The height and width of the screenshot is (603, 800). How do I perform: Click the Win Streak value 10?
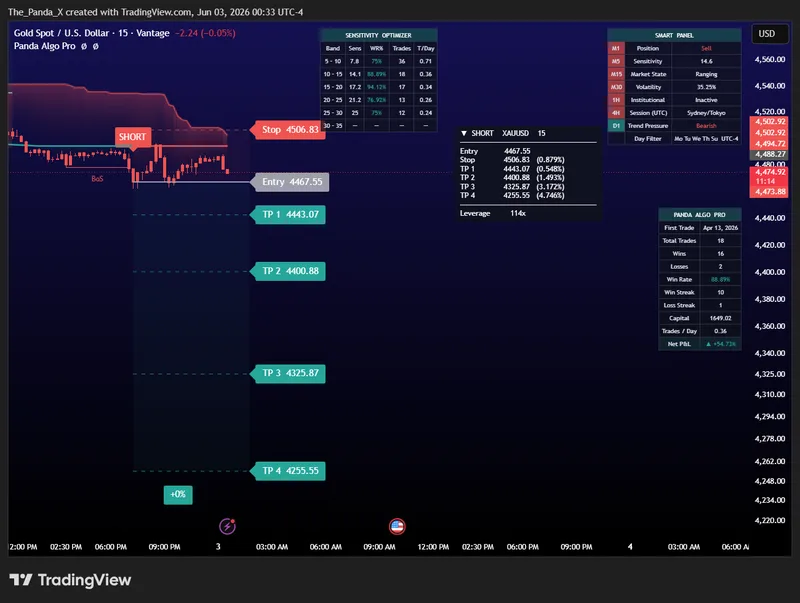pyautogui.click(x=720, y=292)
